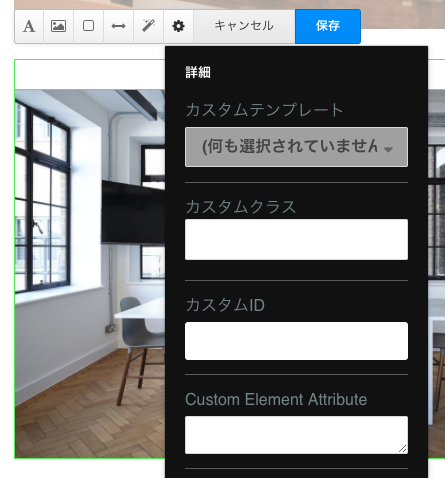Click the blue 保存 button
445x478 pixels.
pyautogui.click(x=328, y=26)
